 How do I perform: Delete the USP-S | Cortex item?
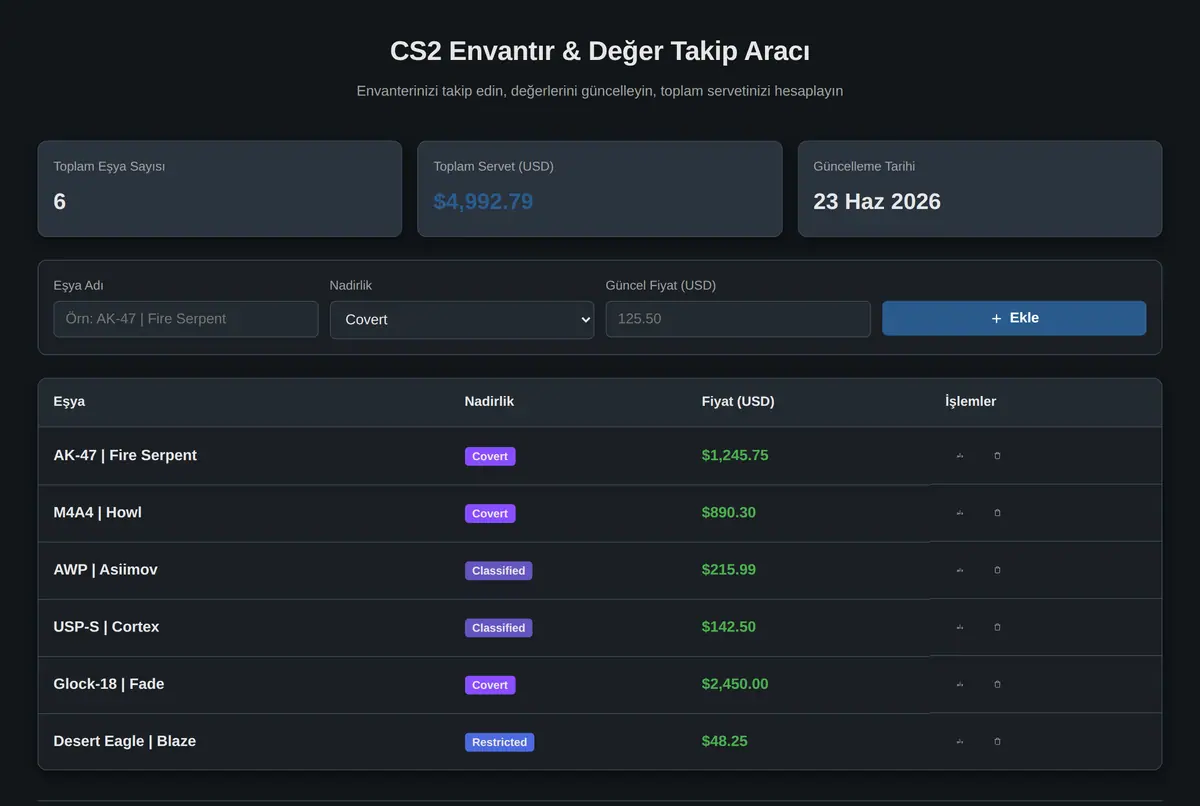(x=997, y=627)
